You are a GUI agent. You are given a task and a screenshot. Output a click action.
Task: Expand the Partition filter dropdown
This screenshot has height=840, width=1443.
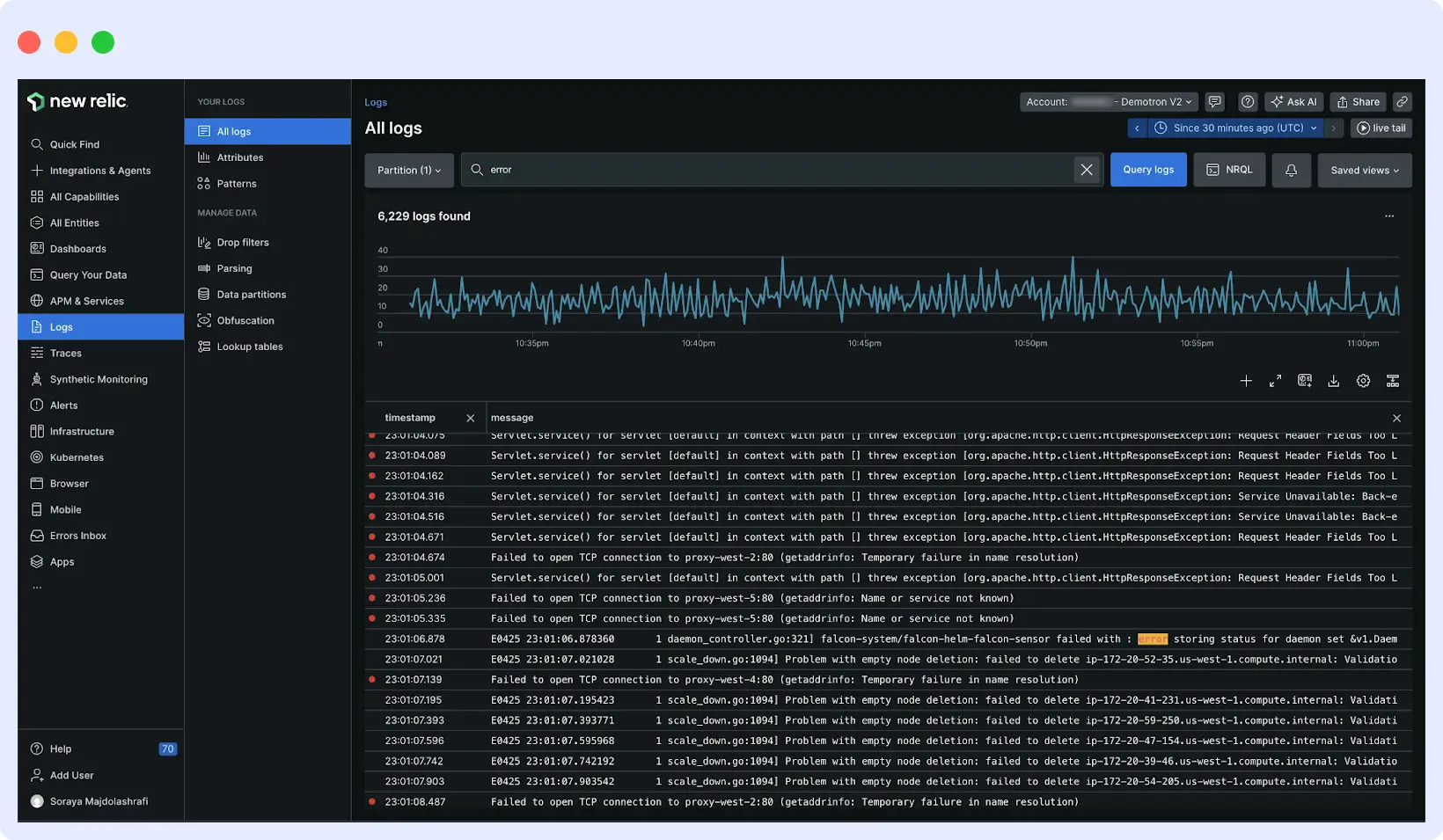(408, 170)
